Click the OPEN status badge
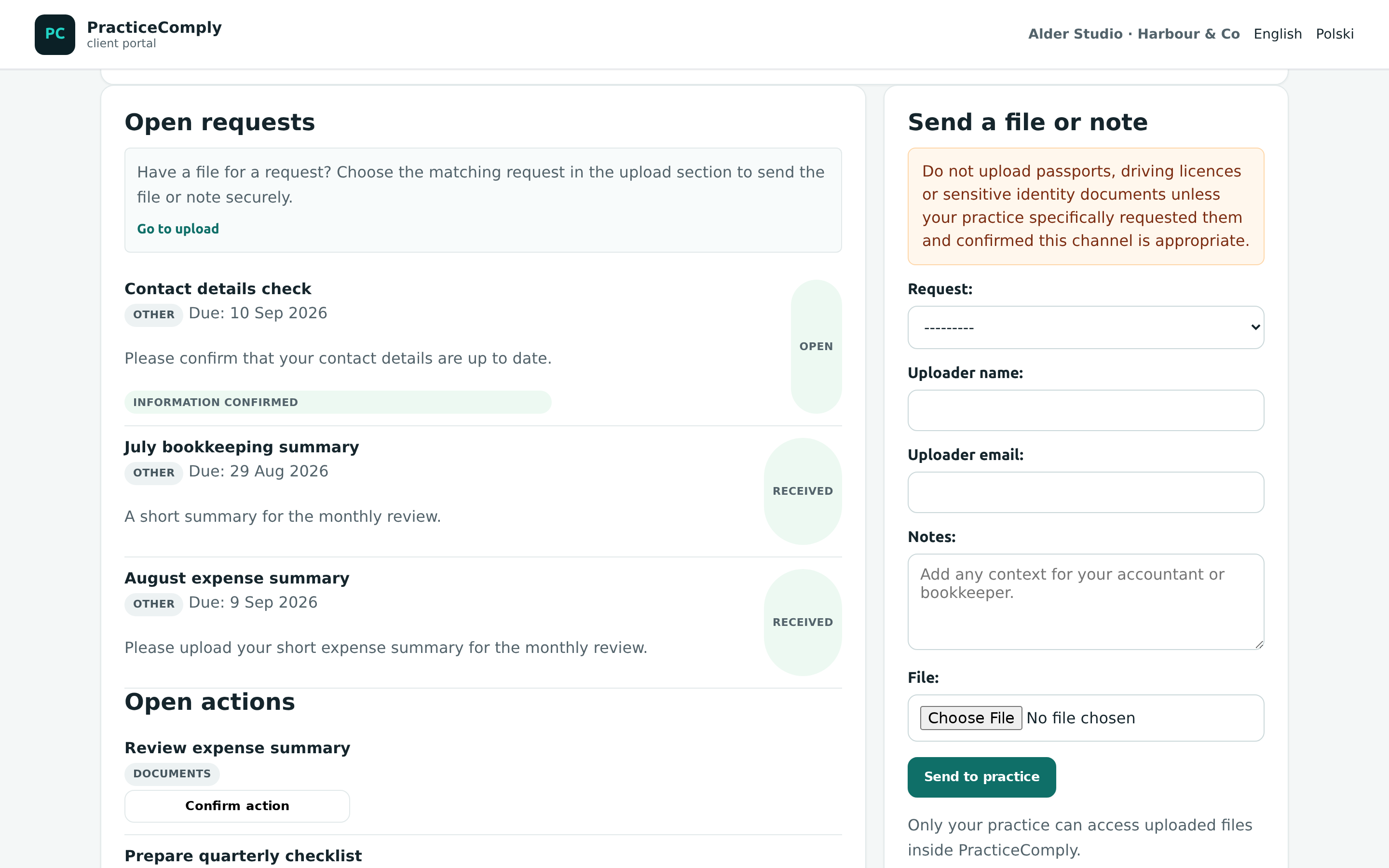Viewport: 1389px width, 868px height. pyautogui.click(x=816, y=347)
